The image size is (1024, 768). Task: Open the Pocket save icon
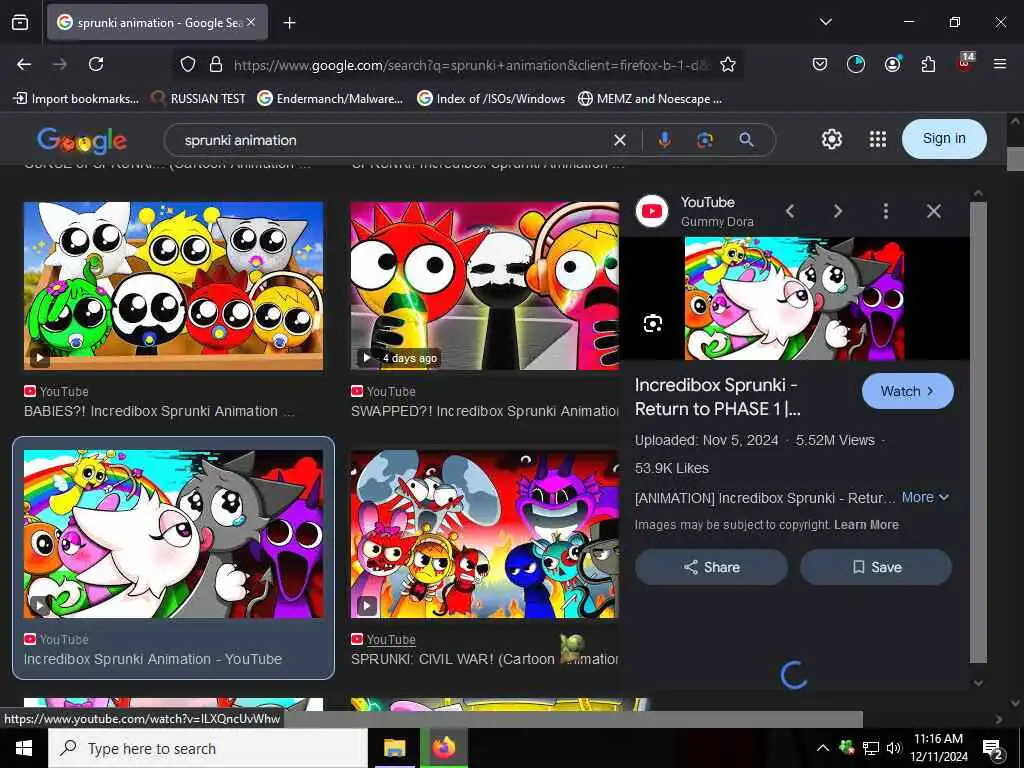tap(820, 64)
